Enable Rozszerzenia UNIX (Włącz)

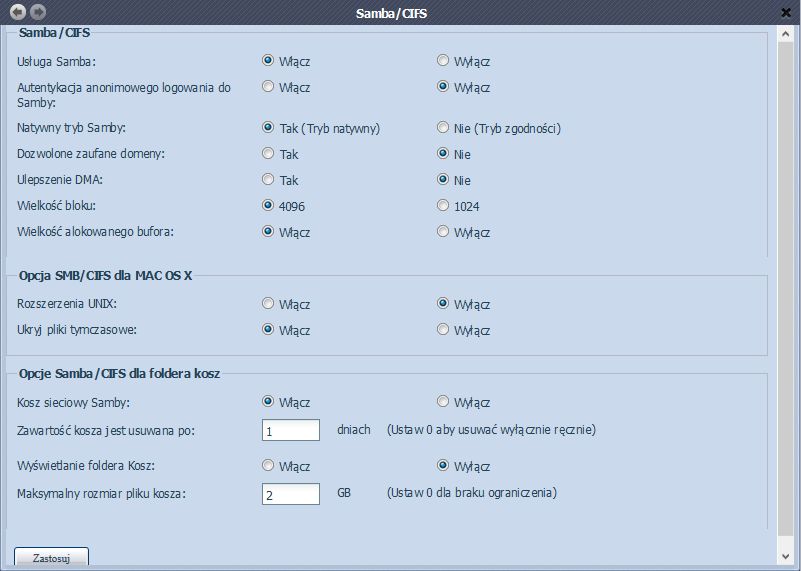268,303
